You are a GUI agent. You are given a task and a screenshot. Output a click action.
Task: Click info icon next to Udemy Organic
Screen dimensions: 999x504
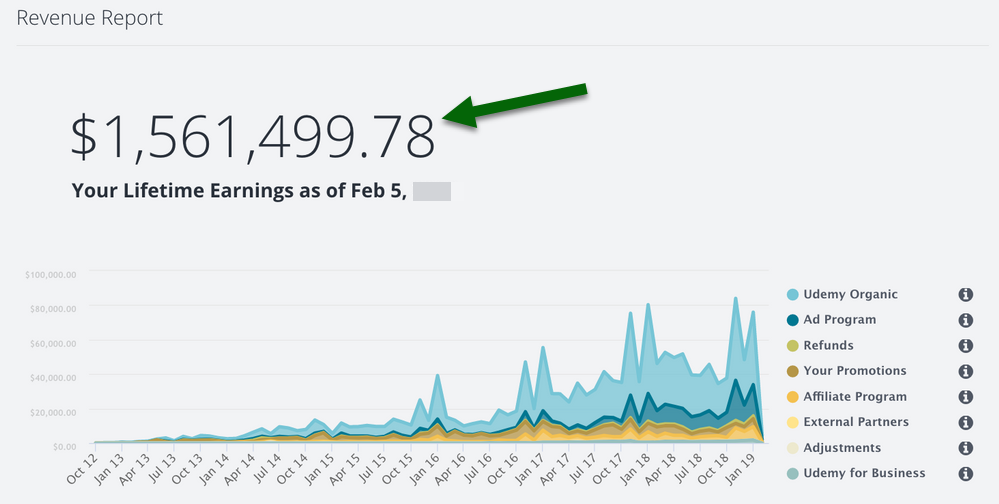pos(966,294)
